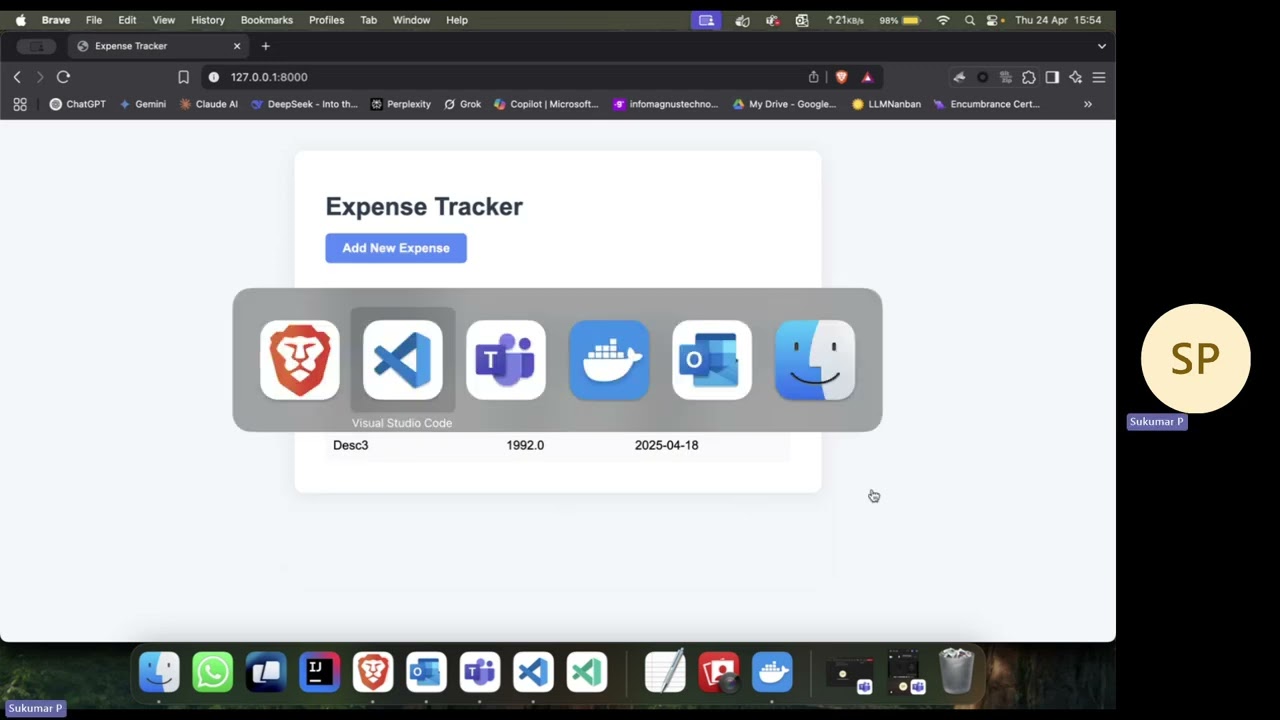Image resolution: width=1280 pixels, height=720 pixels.
Task: Open Brave Rewards triangle icon
Action: point(867,77)
